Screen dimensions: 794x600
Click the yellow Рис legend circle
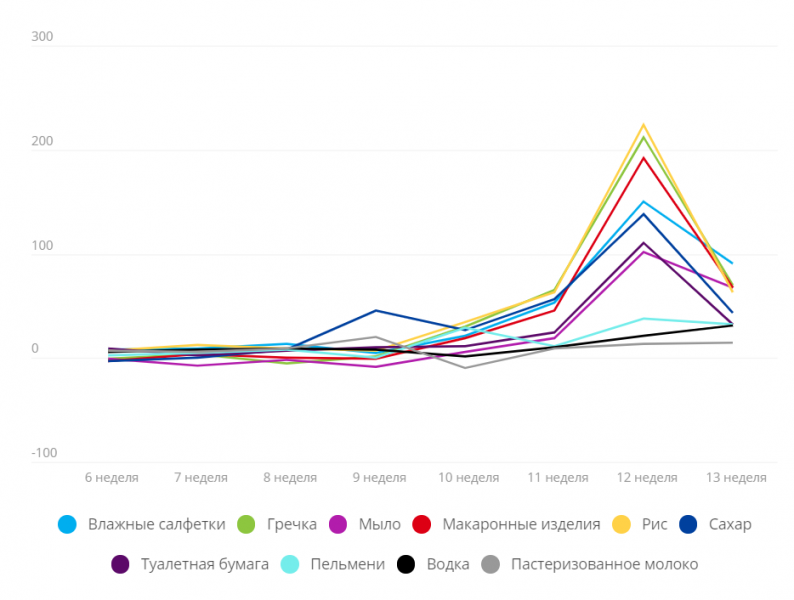[621, 524]
